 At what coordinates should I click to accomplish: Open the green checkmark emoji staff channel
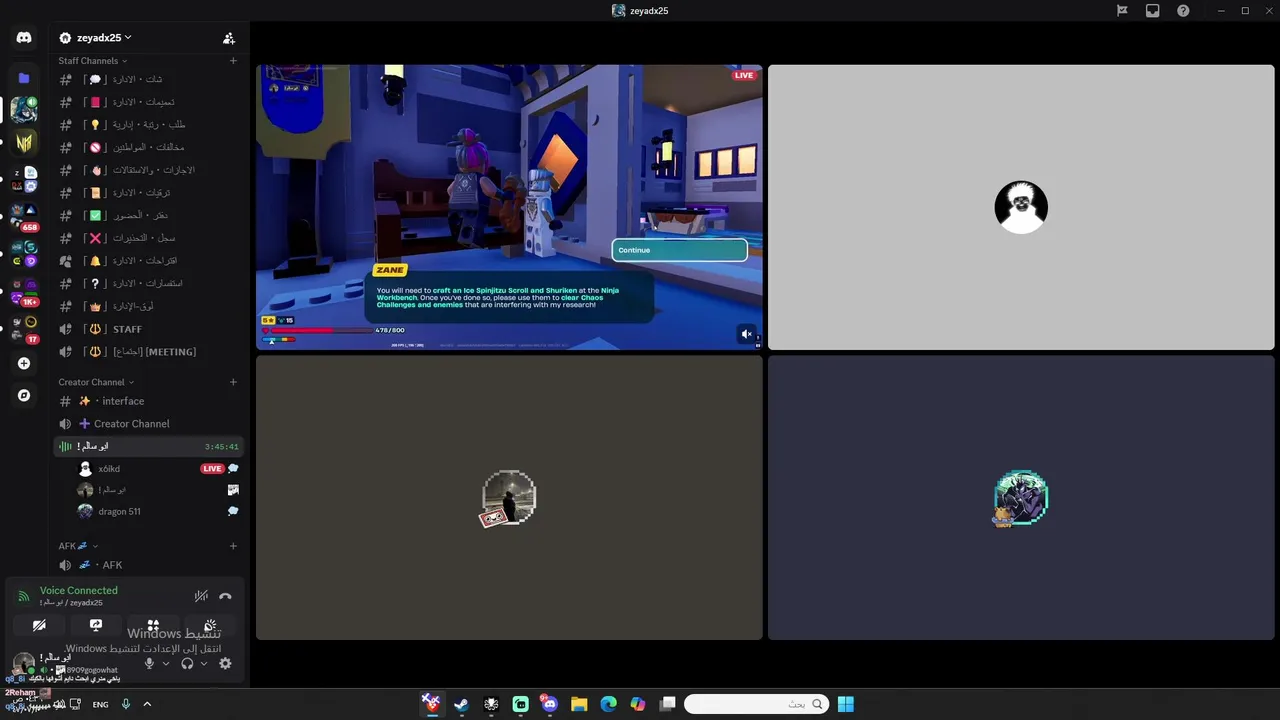(x=148, y=215)
